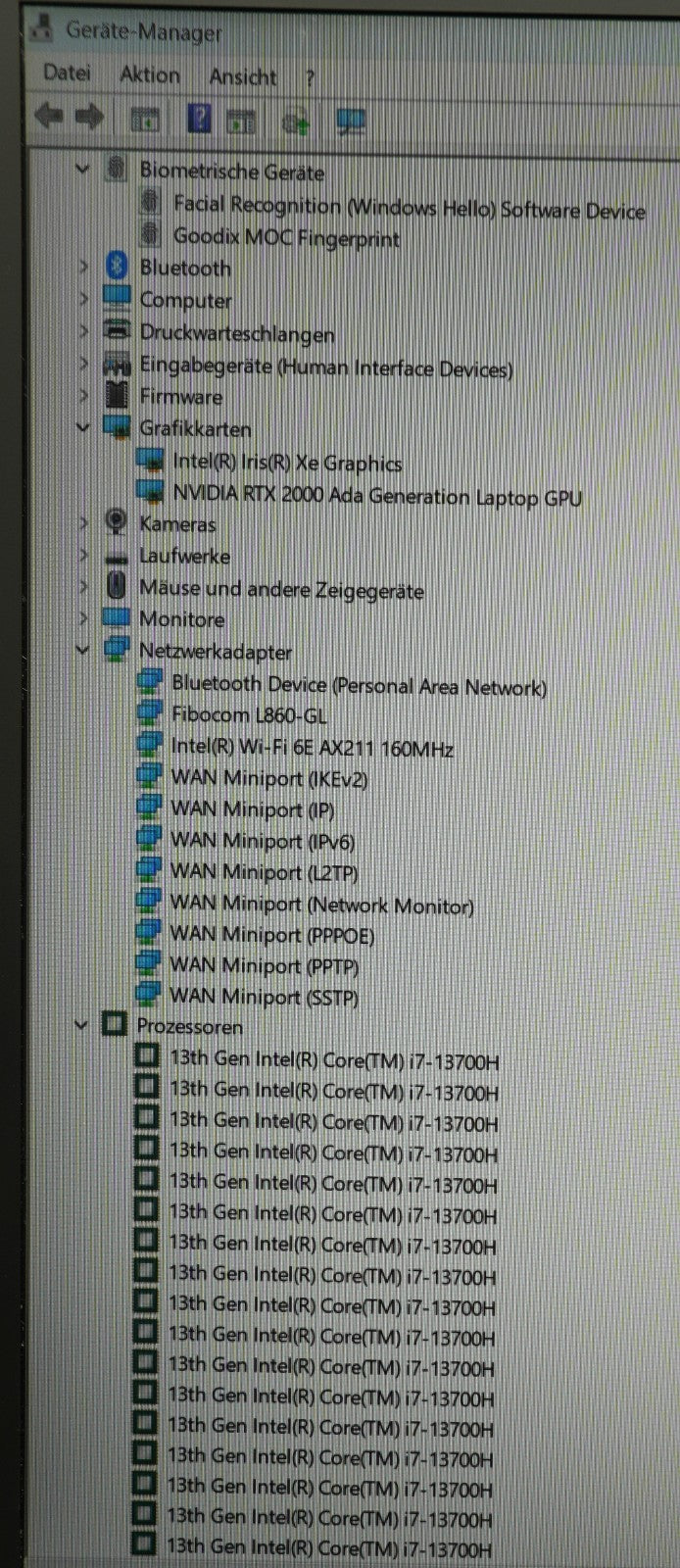
Task: Select the Prozessoren category label
Action: click(189, 1026)
